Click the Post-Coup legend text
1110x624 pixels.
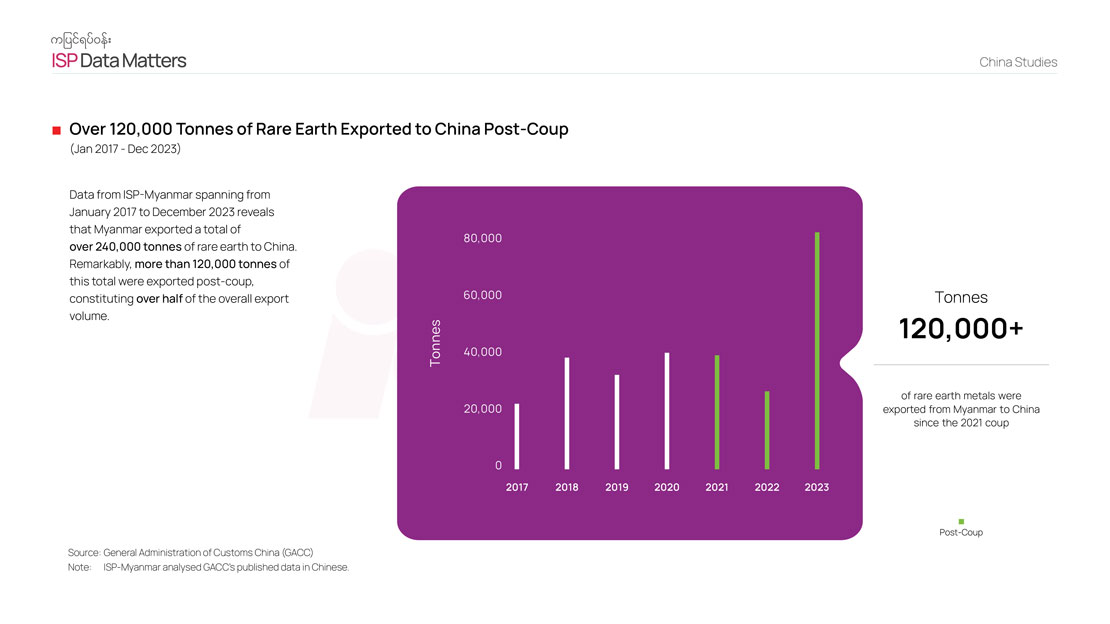click(961, 533)
